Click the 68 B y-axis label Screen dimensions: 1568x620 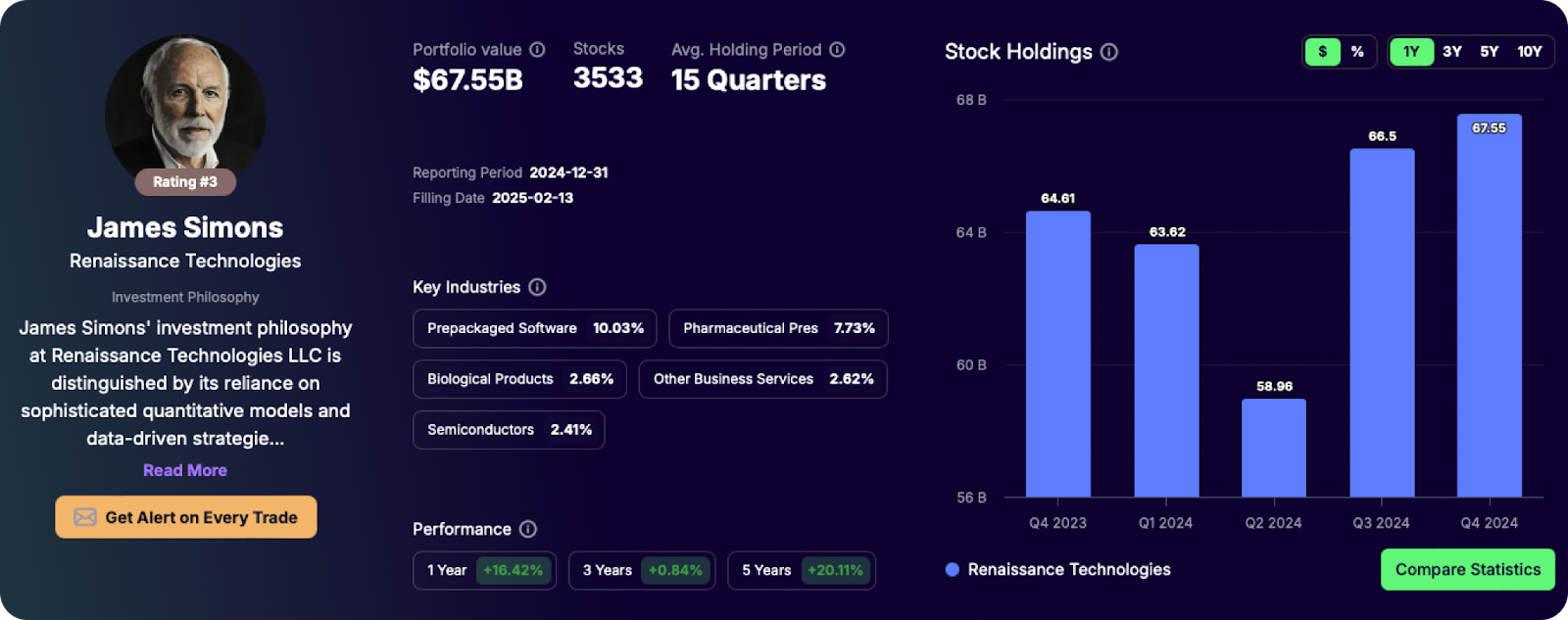(x=971, y=100)
